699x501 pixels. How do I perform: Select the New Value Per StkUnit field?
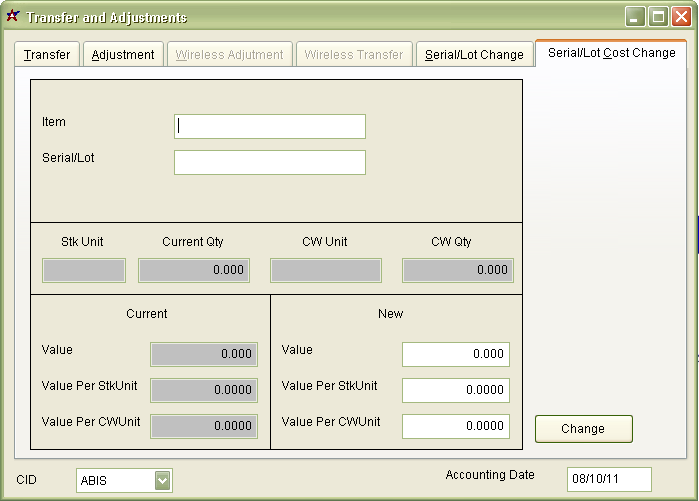(x=455, y=390)
